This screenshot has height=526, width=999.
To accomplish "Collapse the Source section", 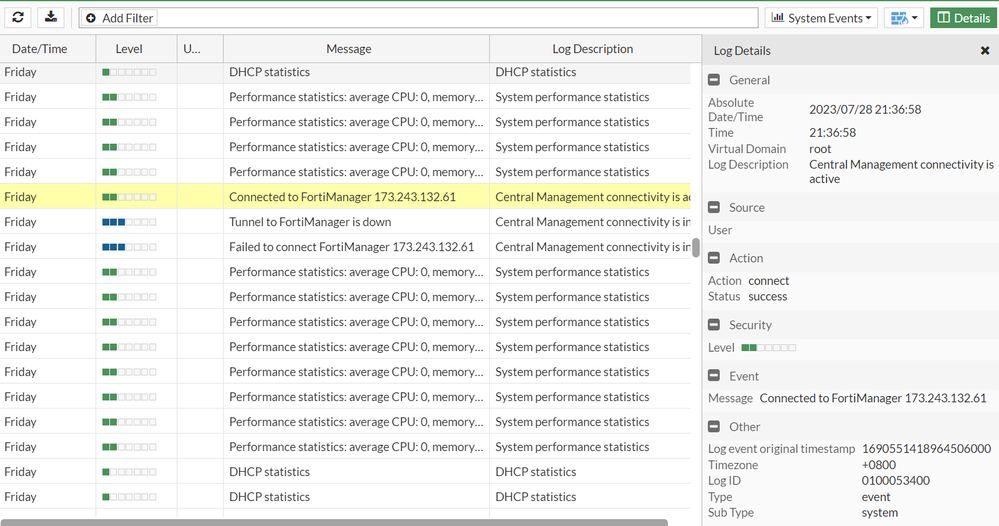I will [x=714, y=208].
